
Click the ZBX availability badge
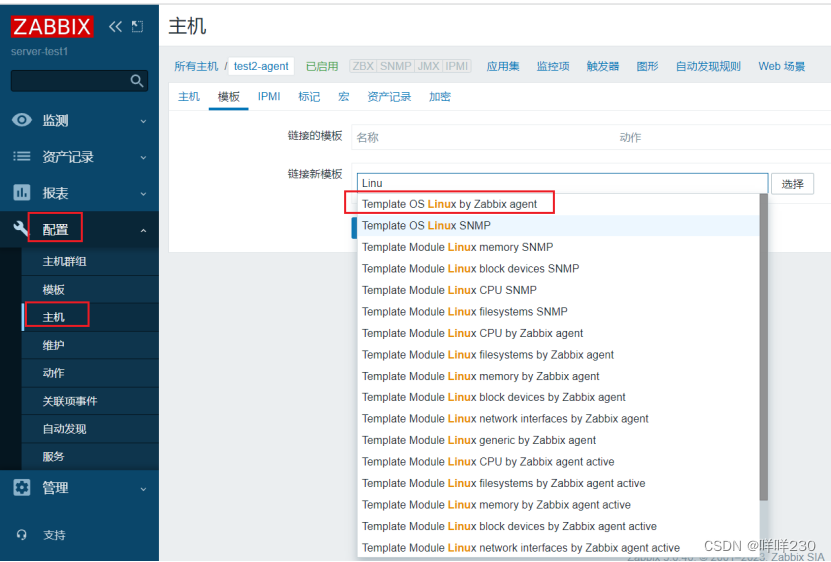pyautogui.click(x=363, y=66)
